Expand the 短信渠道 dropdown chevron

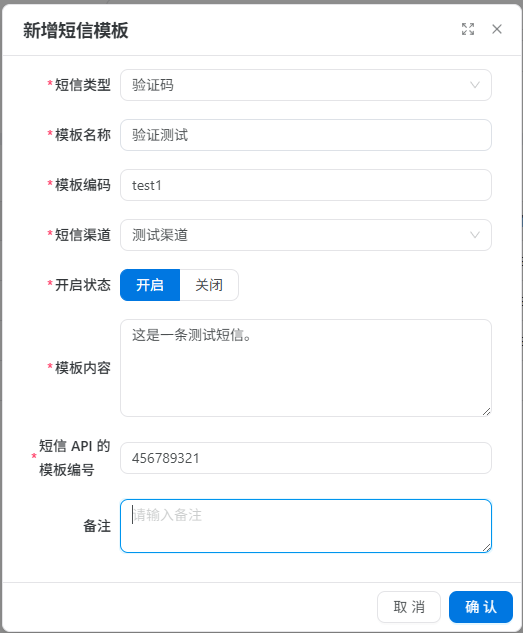click(475, 235)
